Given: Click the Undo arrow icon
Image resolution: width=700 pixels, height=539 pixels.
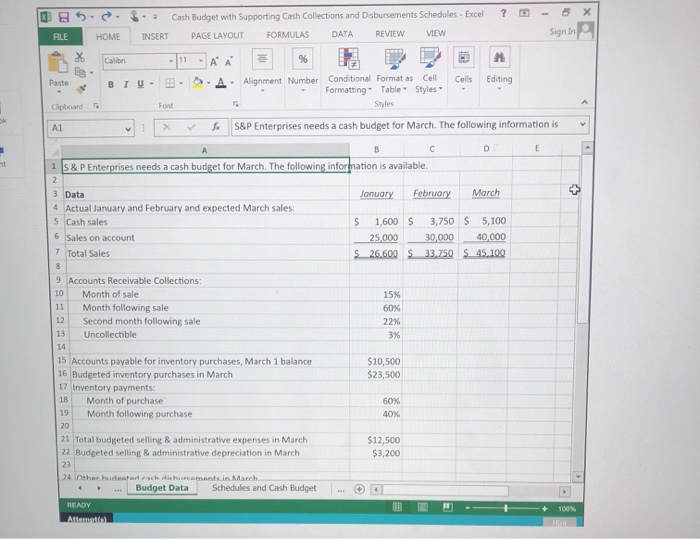Looking at the screenshot, I should 81,17.
